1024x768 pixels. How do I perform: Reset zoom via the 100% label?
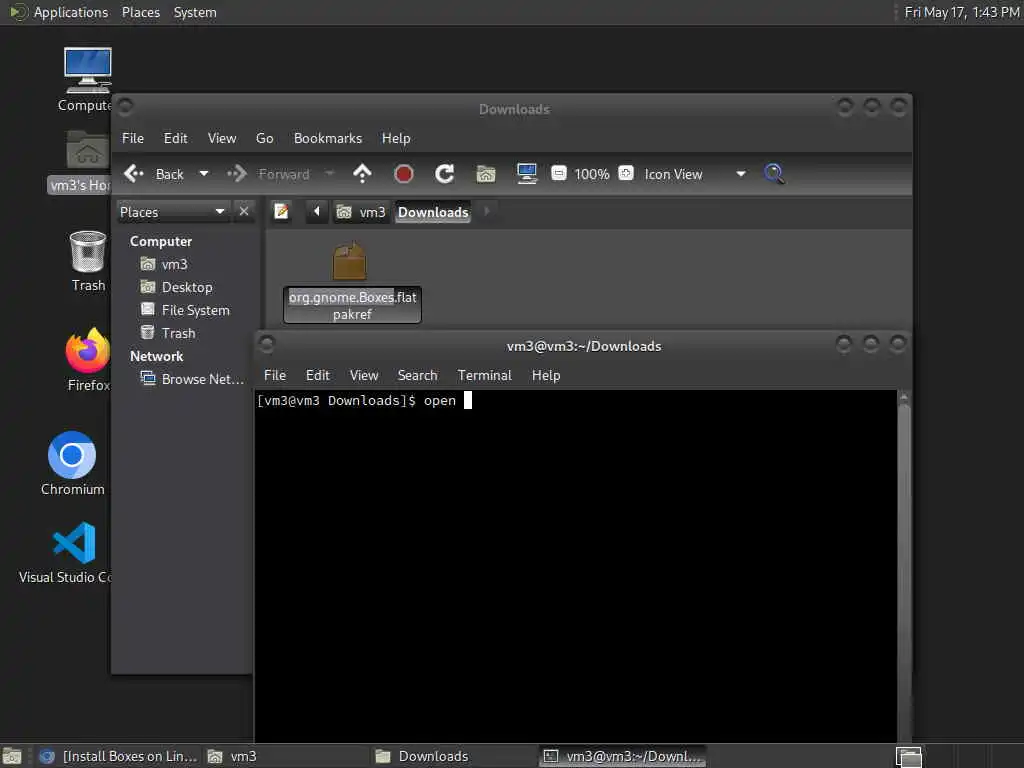tap(592, 174)
